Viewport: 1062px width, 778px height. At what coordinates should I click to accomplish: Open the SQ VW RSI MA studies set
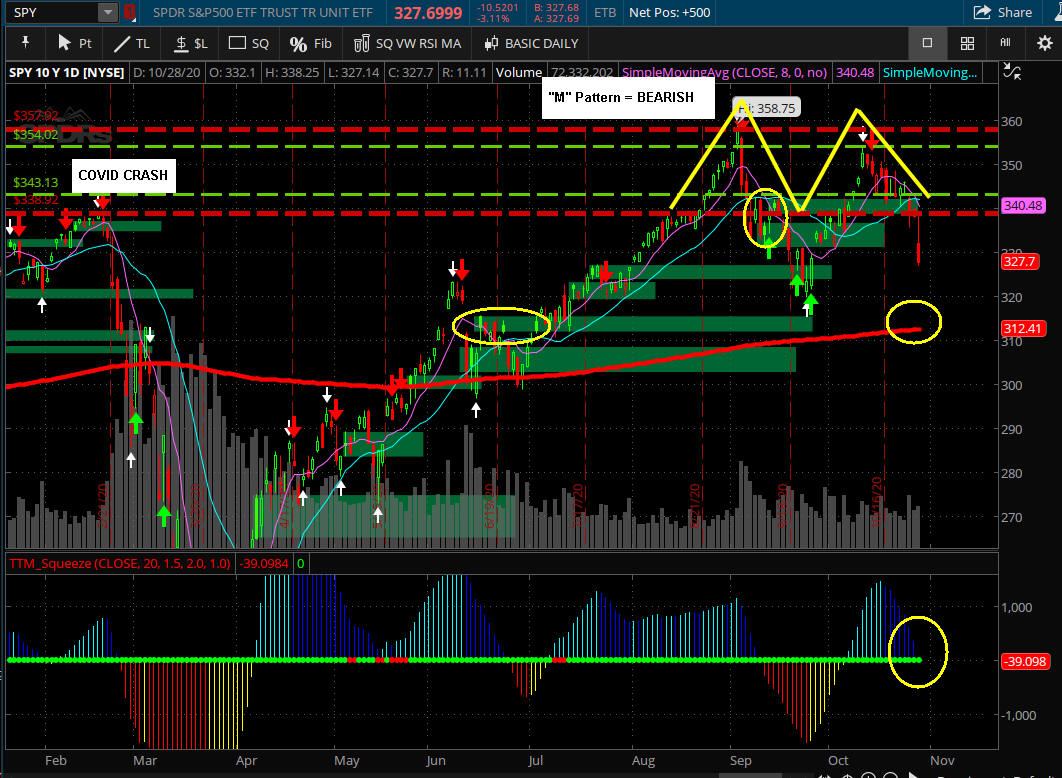point(408,43)
